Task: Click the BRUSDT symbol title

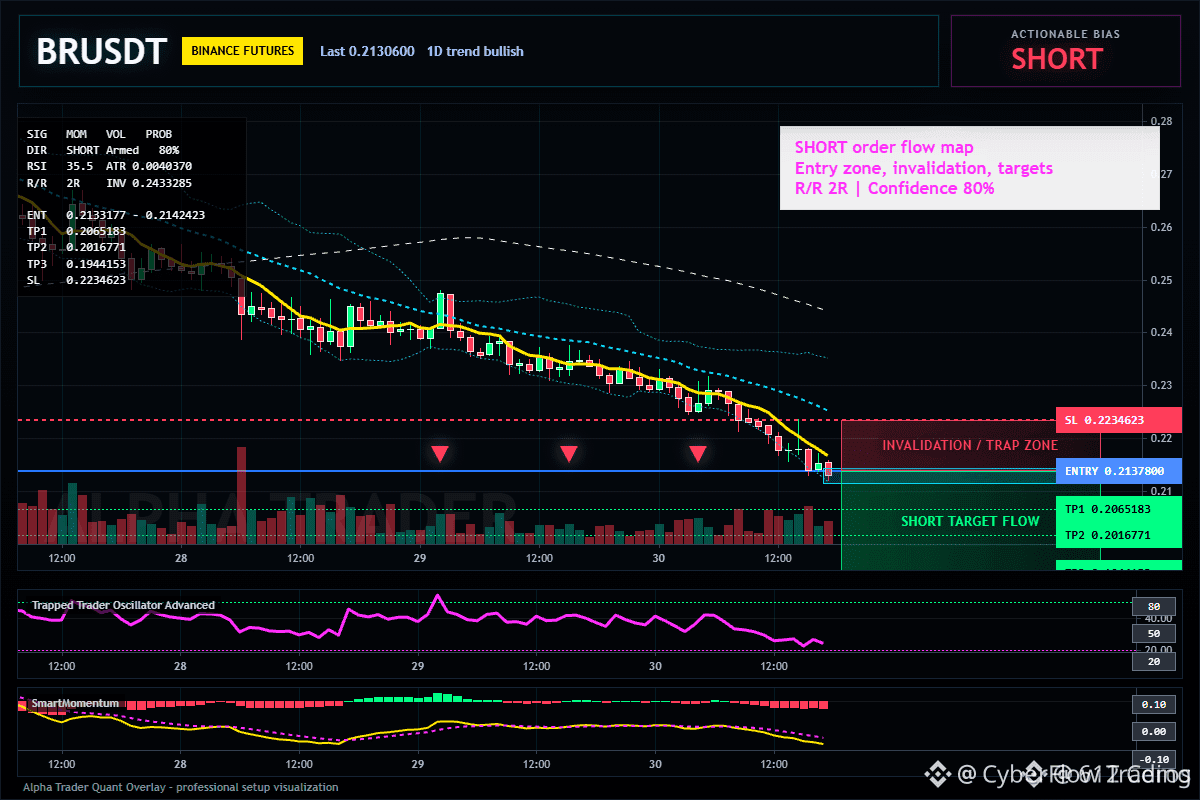Action: click(x=99, y=51)
